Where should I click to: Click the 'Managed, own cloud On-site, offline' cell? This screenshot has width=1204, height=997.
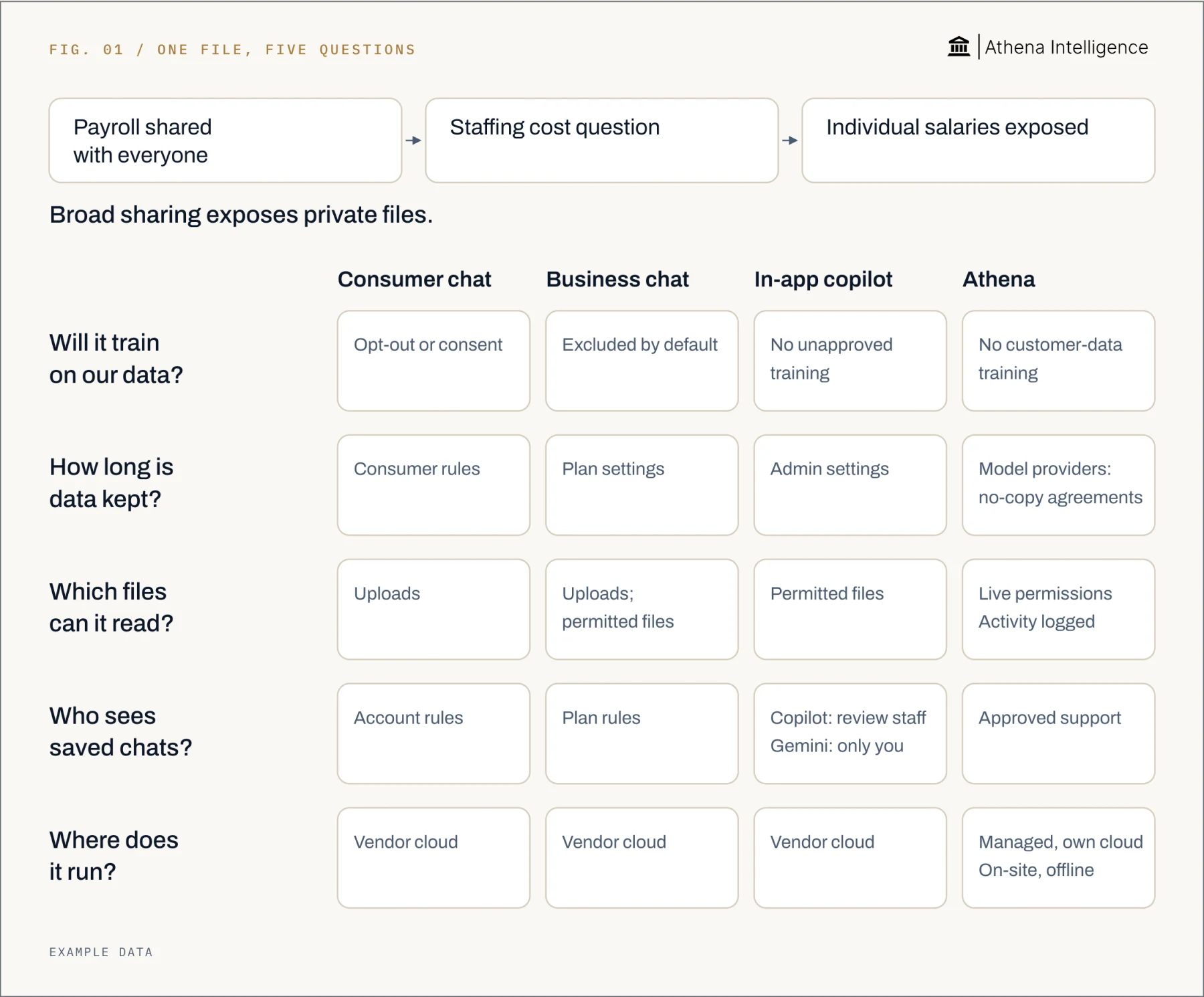point(1059,858)
